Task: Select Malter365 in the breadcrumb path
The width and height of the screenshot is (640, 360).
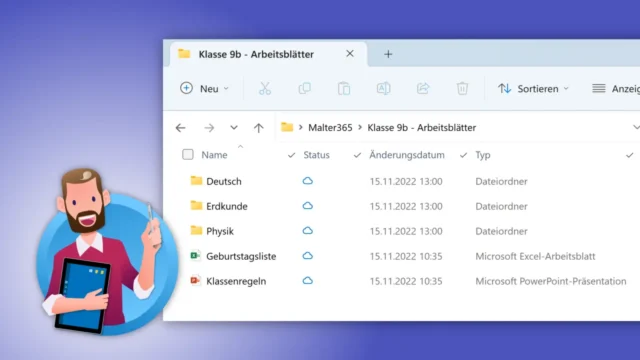Action: click(330, 128)
